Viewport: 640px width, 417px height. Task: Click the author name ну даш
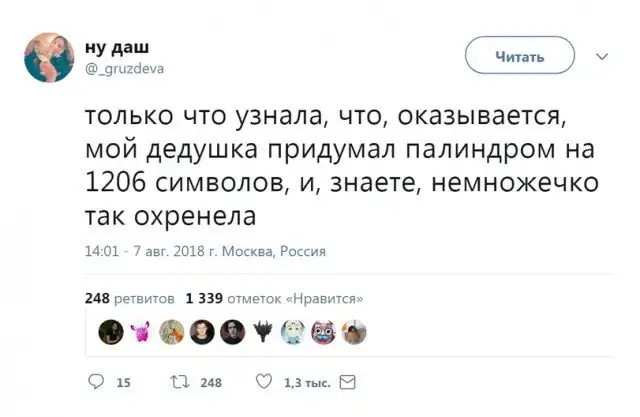pos(111,49)
